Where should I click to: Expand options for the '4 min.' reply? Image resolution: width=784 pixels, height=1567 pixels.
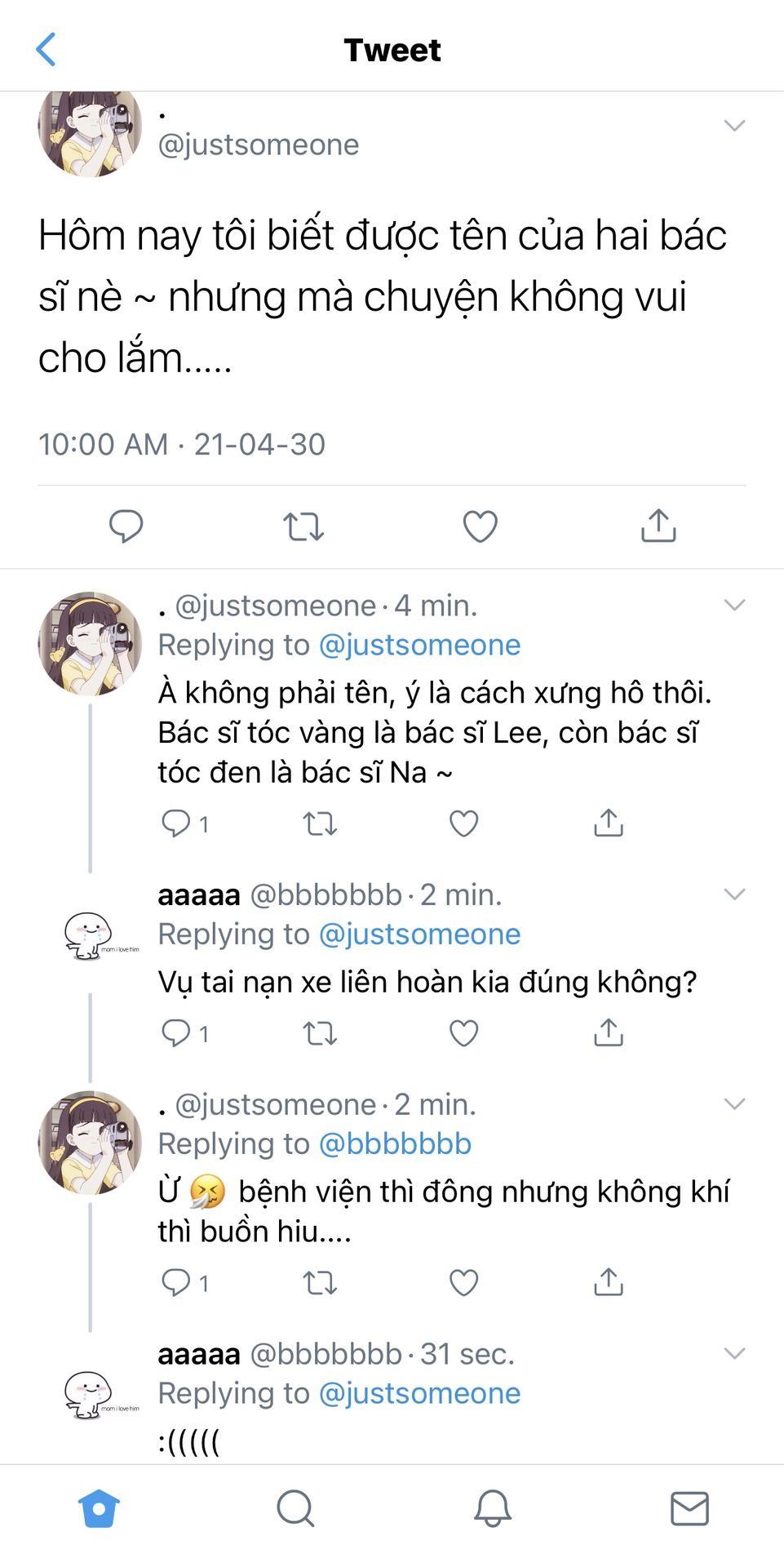(x=734, y=605)
